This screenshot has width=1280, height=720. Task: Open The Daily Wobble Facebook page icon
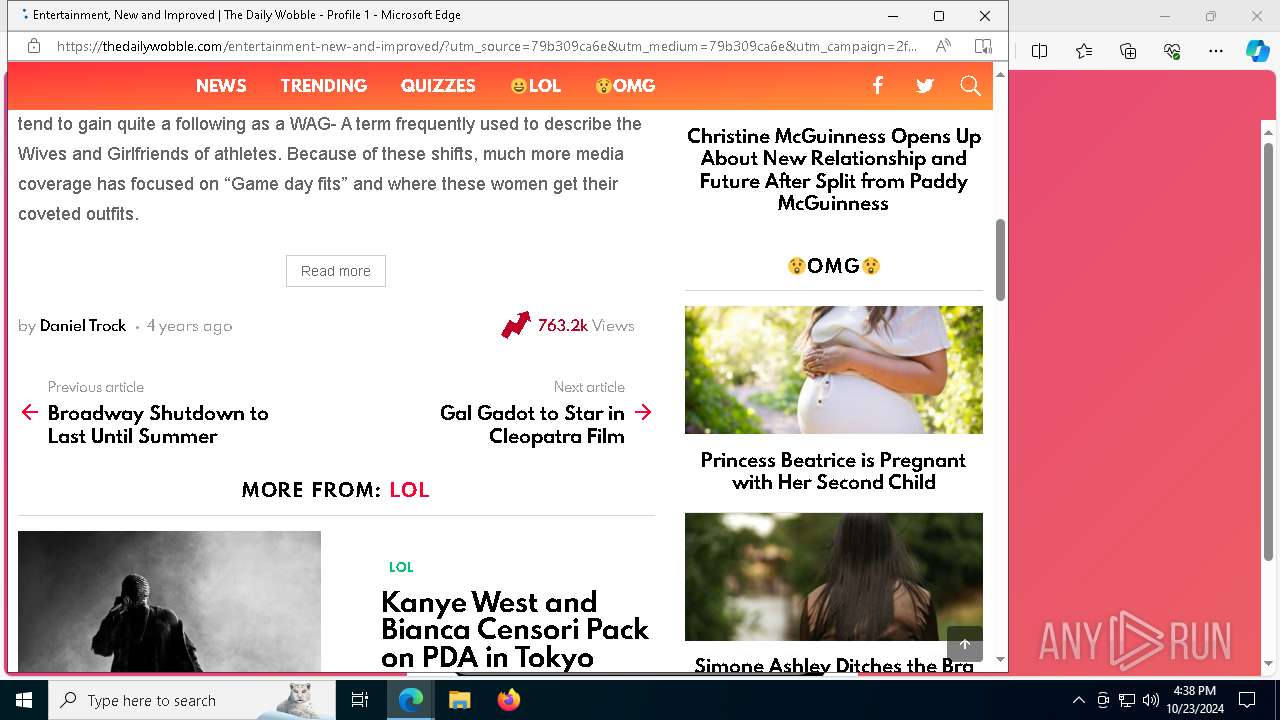pos(877,86)
